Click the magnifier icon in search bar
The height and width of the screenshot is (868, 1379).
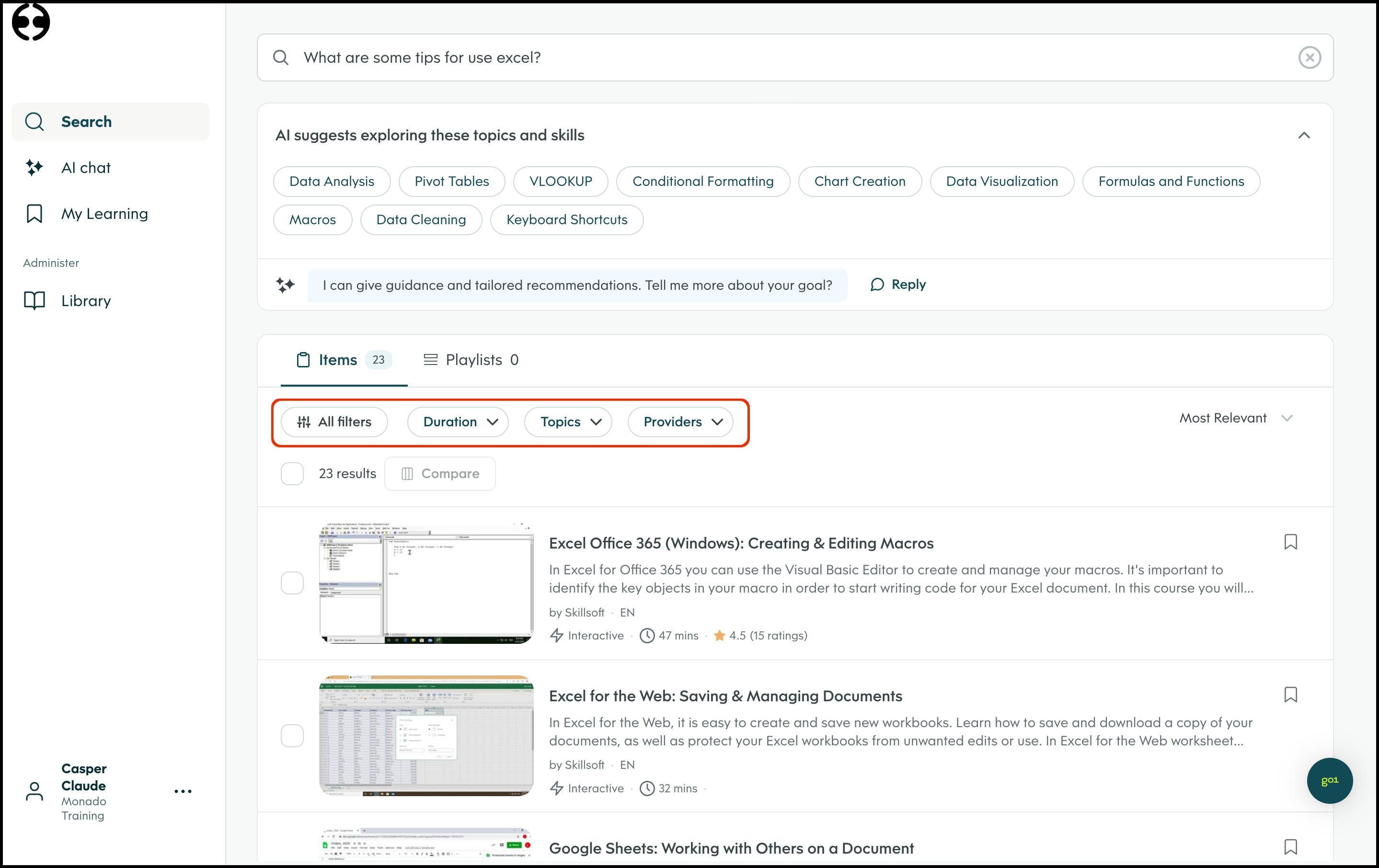pos(281,57)
